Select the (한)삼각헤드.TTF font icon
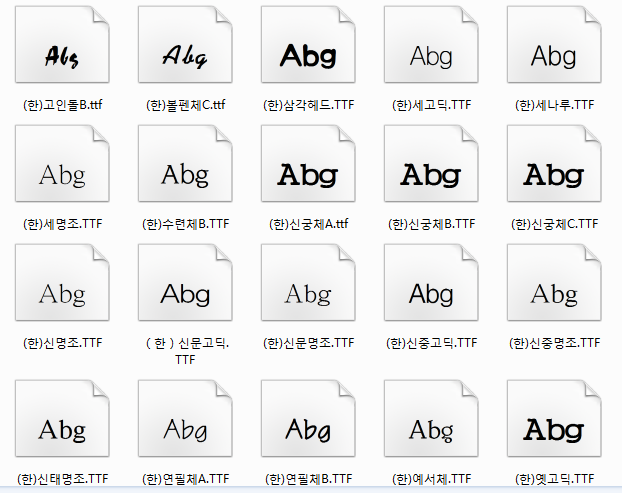 coord(308,44)
